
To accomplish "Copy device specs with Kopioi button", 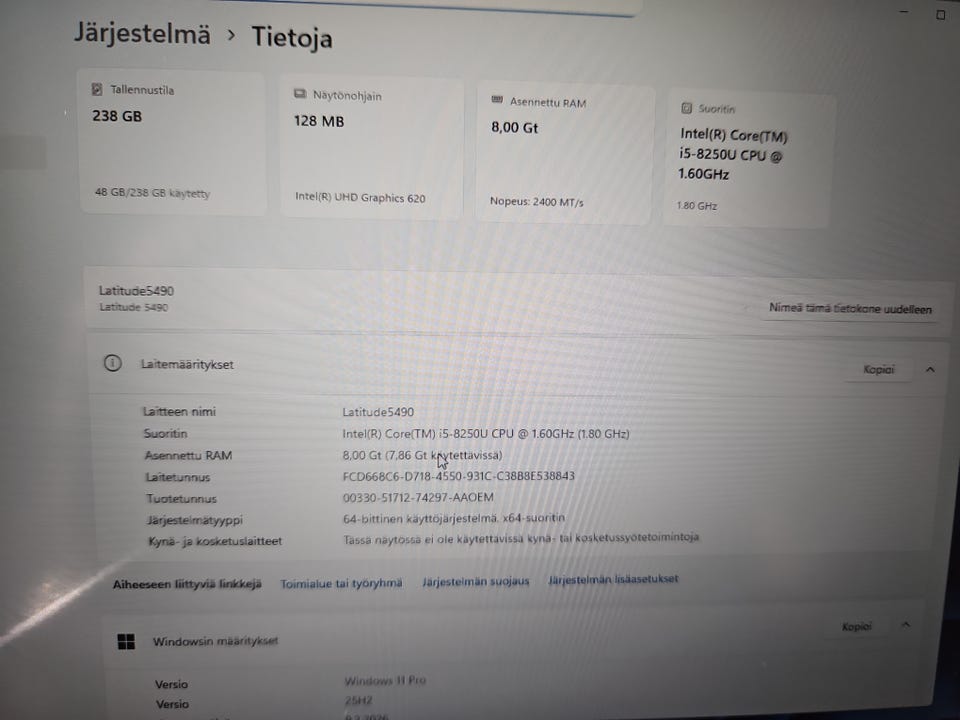I will pos(879,369).
